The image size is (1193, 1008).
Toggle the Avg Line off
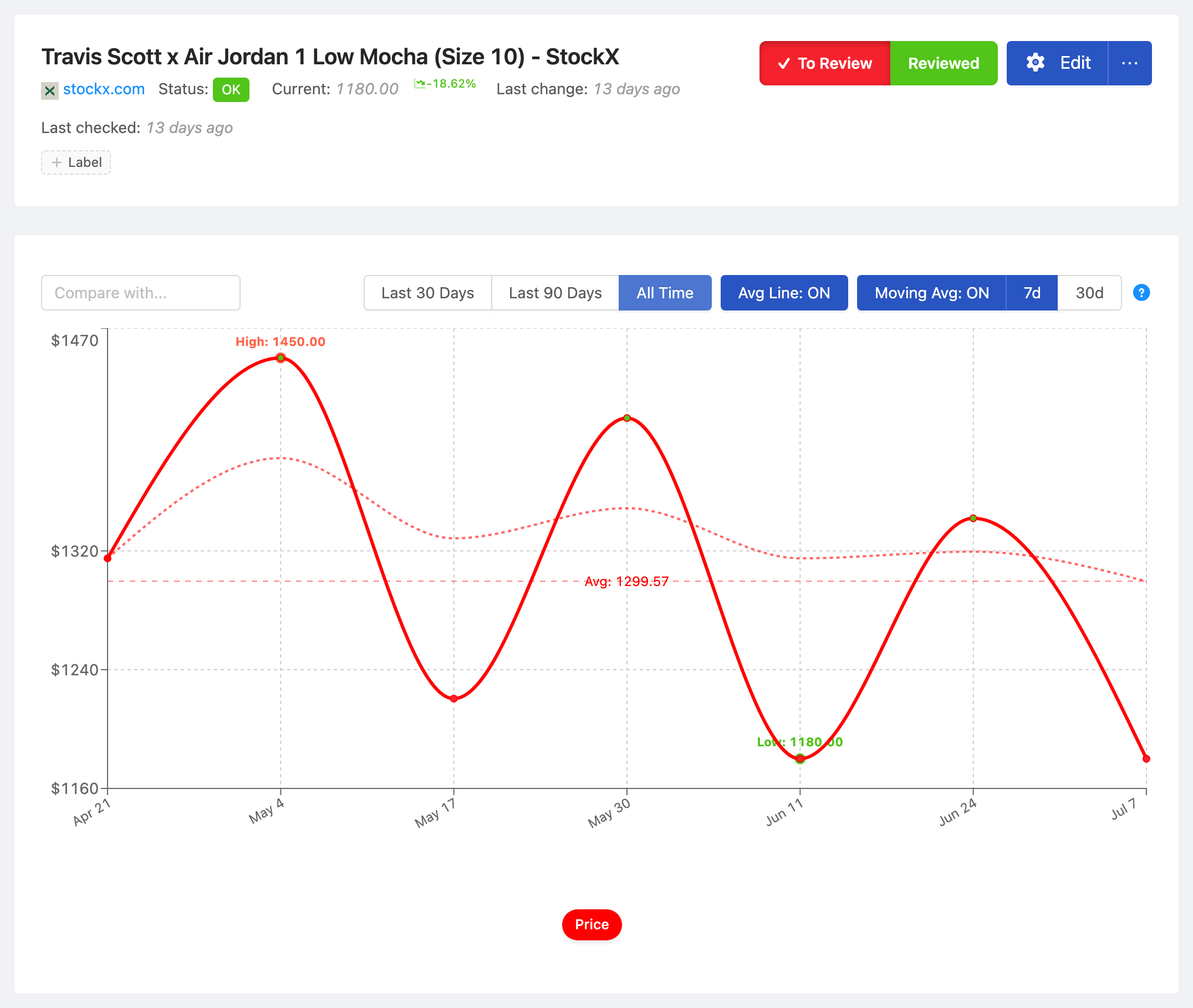[x=784, y=293]
